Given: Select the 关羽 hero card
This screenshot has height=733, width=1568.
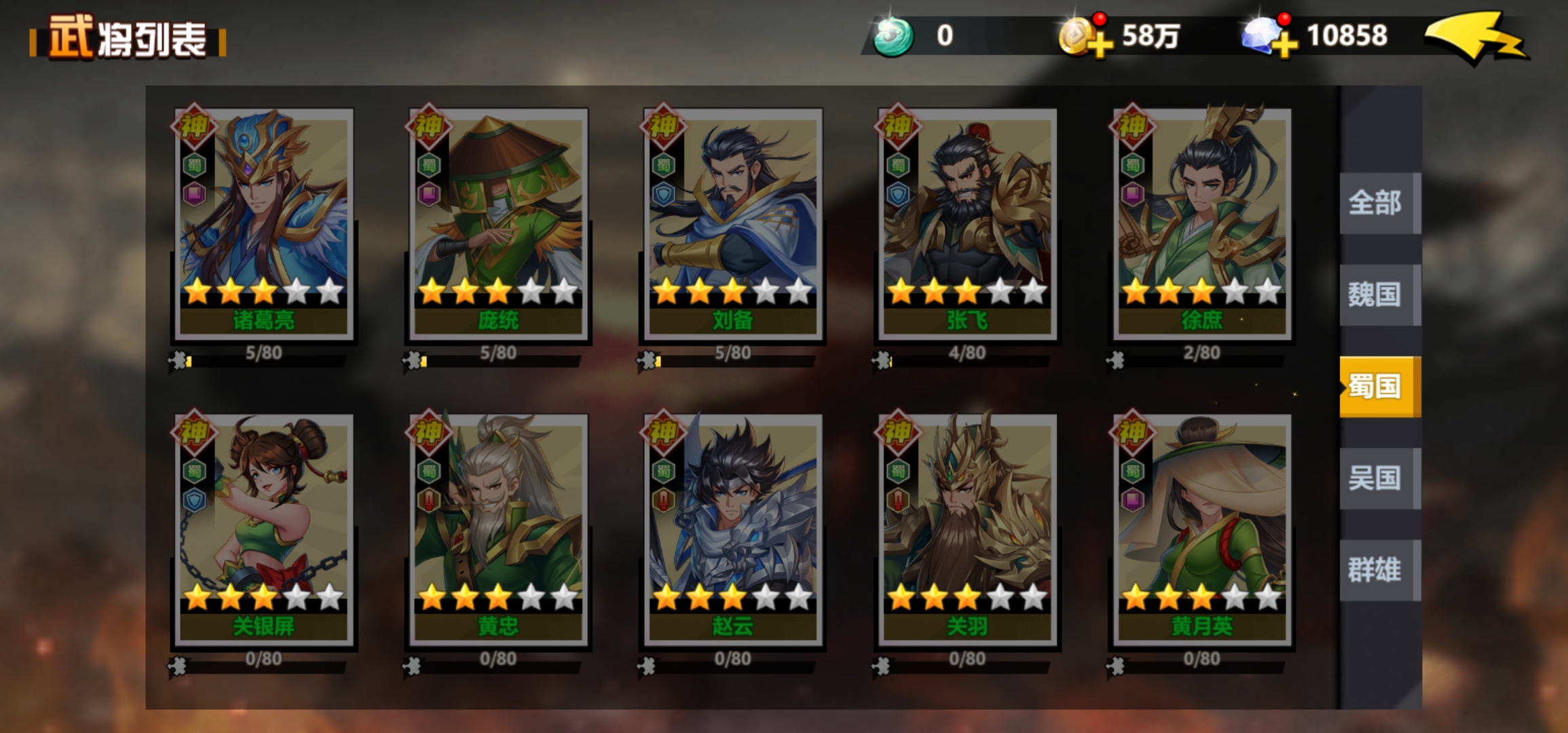Looking at the screenshot, I should (x=967, y=530).
